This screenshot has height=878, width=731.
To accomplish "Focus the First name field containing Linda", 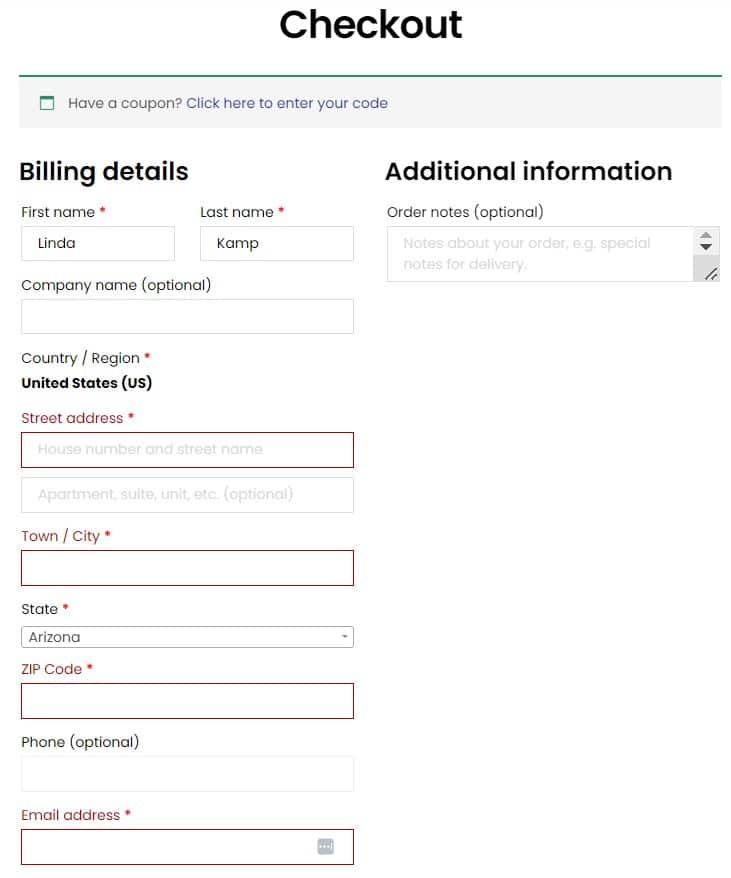I will (98, 243).
